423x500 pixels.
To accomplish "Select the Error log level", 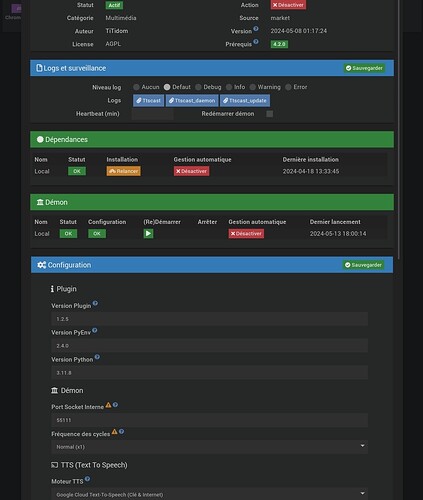I will pos(288,87).
